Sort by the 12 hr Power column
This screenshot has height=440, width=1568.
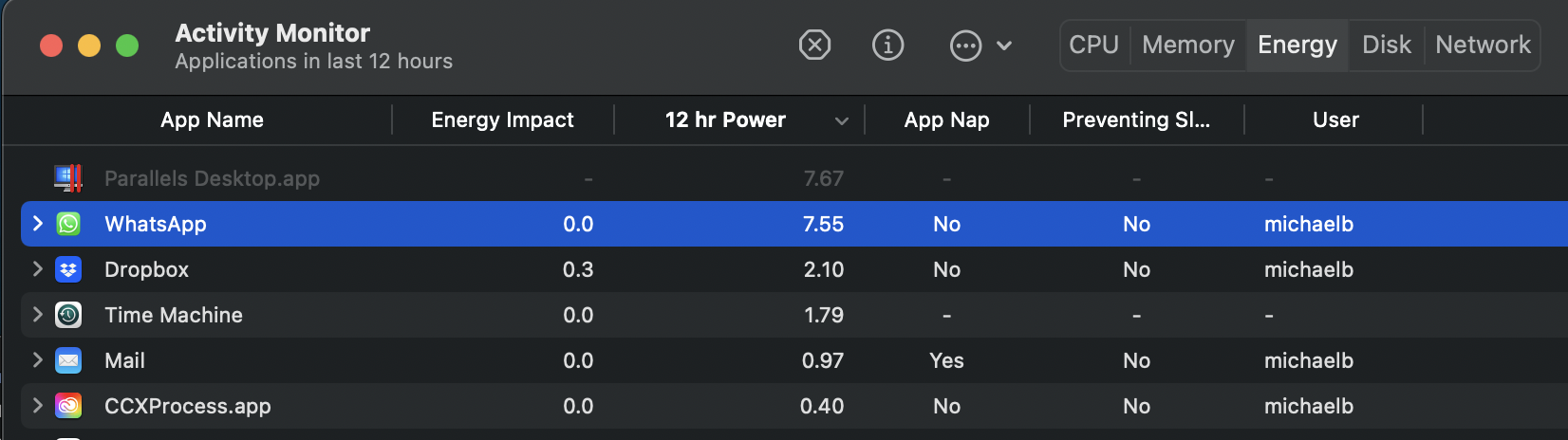click(x=725, y=119)
